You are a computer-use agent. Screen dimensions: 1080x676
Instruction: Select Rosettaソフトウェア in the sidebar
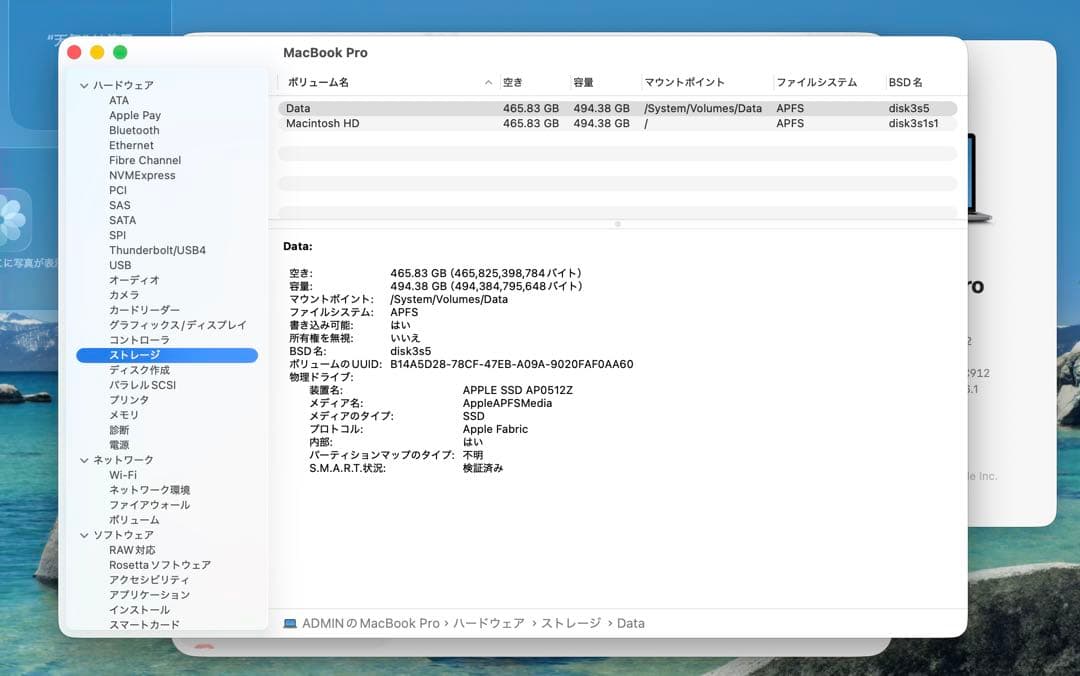coord(160,565)
